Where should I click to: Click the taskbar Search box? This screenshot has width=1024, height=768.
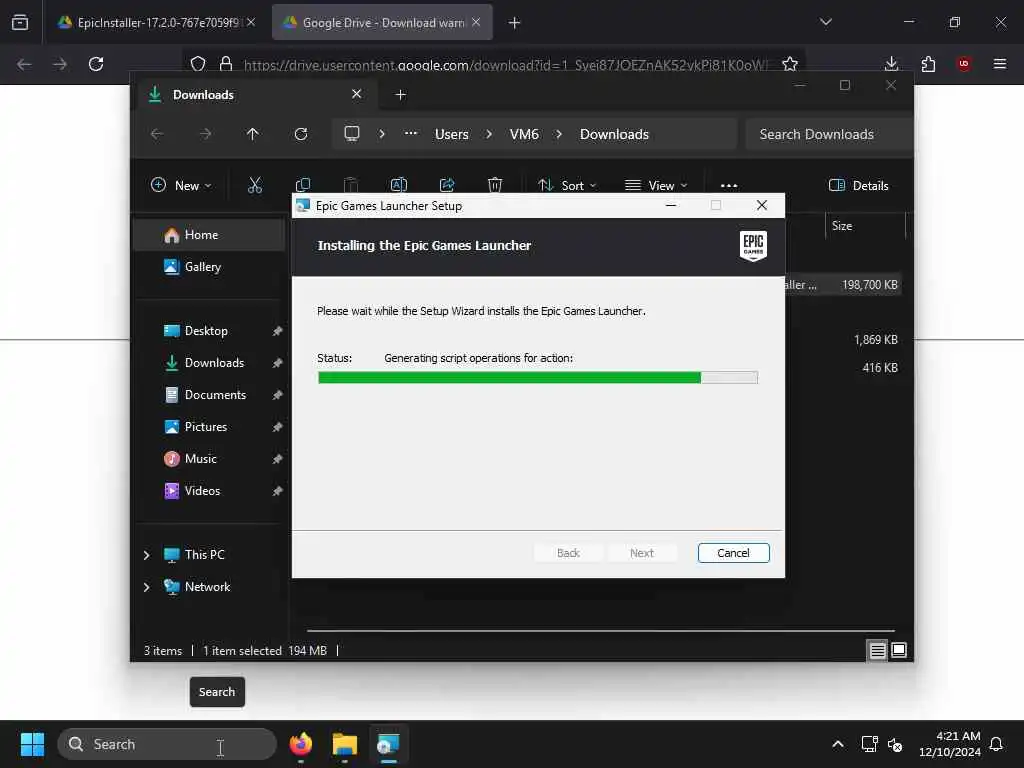[167, 744]
